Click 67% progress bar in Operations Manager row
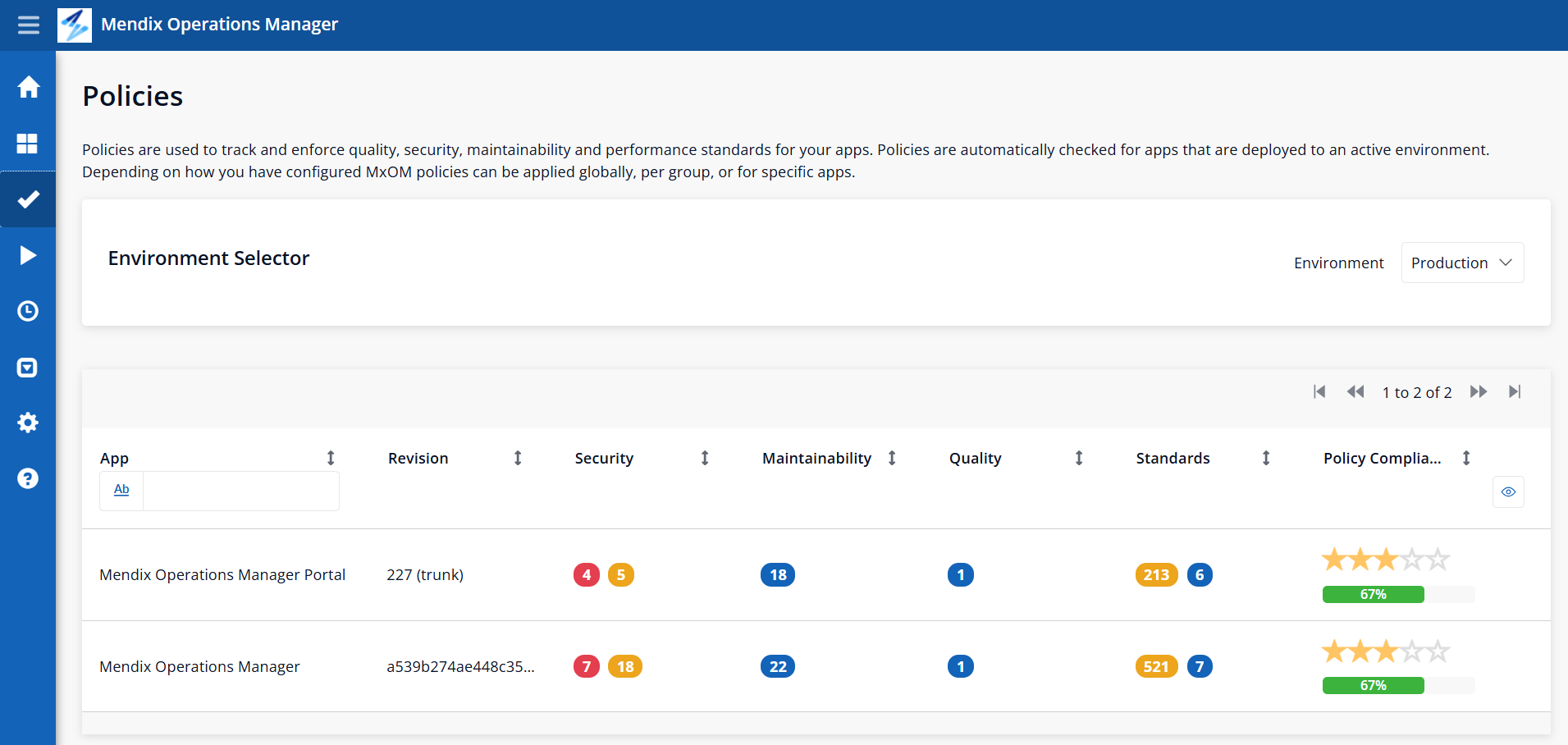The image size is (1568, 745). tap(1398, 685)
